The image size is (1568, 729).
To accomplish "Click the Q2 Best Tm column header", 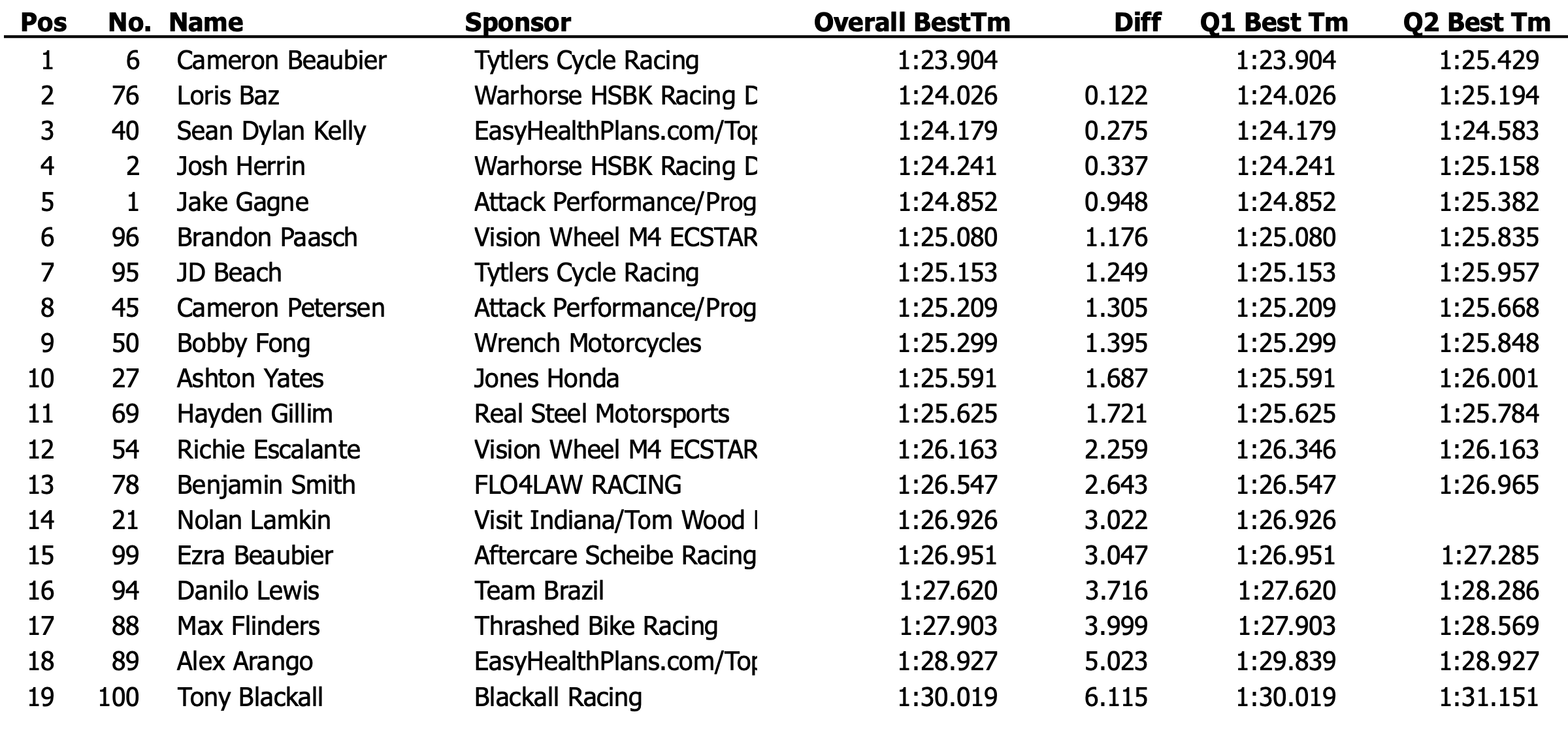I will [x=1477, y=23].
